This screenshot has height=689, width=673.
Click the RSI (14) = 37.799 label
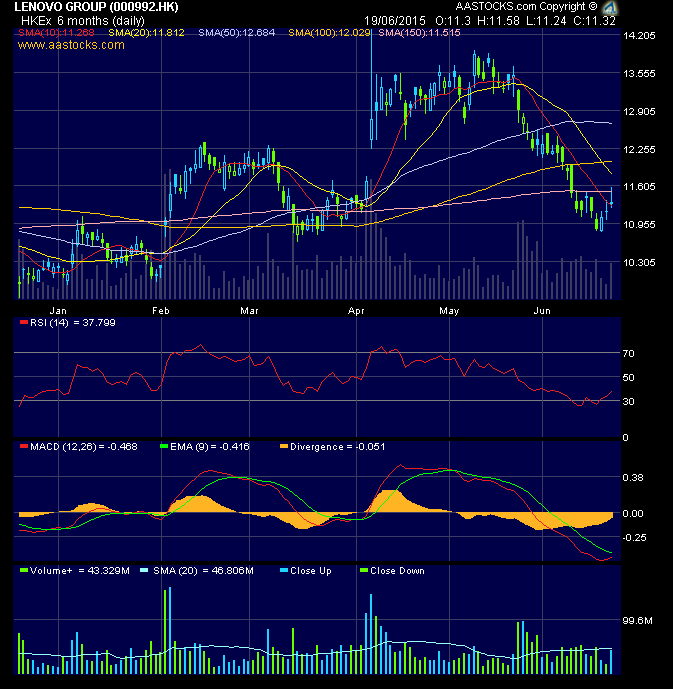pyautogui.click(x=72, y=323)
